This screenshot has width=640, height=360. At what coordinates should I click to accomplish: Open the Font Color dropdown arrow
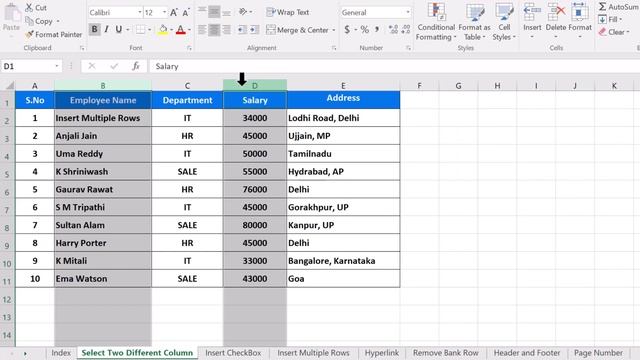(x=189, y=29)
